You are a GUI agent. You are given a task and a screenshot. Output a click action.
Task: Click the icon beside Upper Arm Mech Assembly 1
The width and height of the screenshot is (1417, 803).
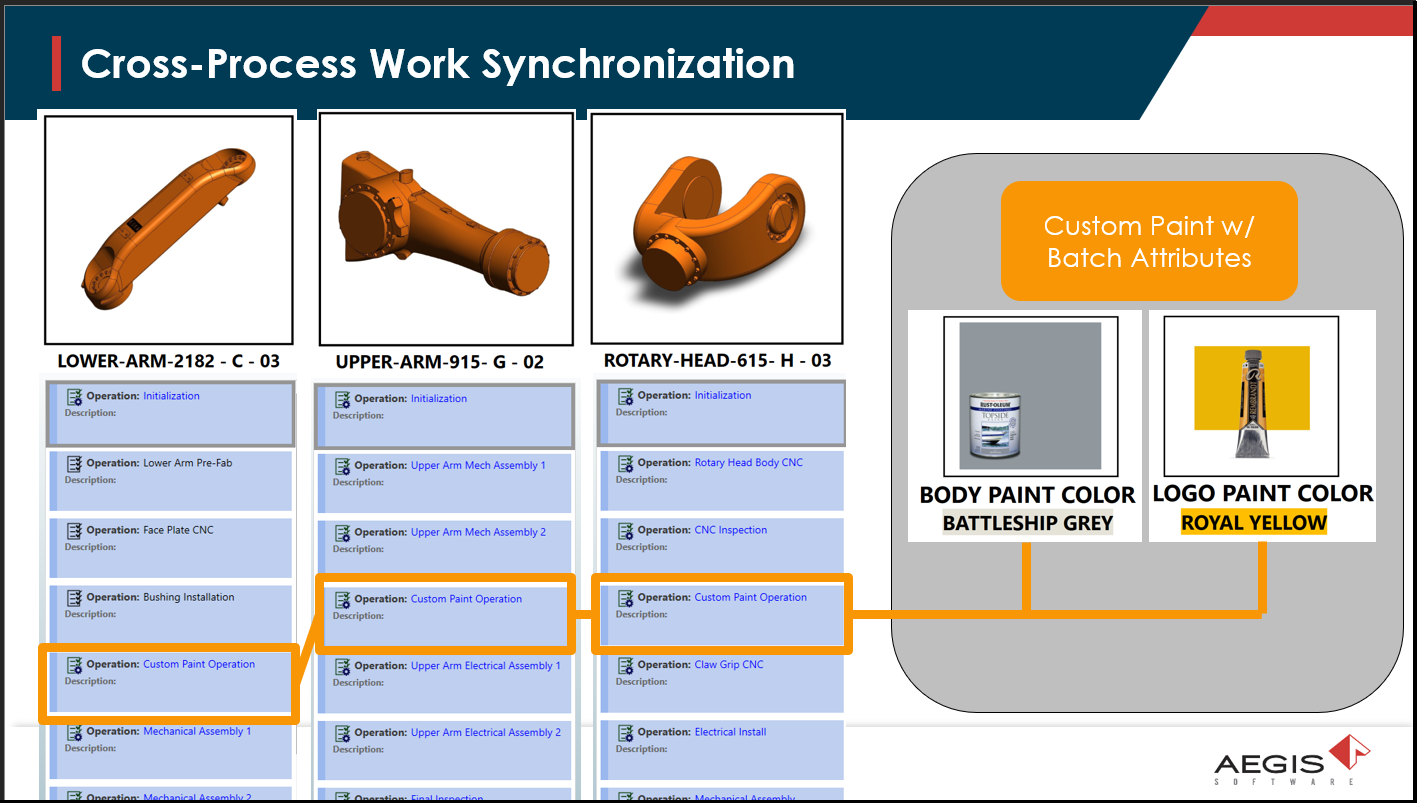[x=342, y=466]
